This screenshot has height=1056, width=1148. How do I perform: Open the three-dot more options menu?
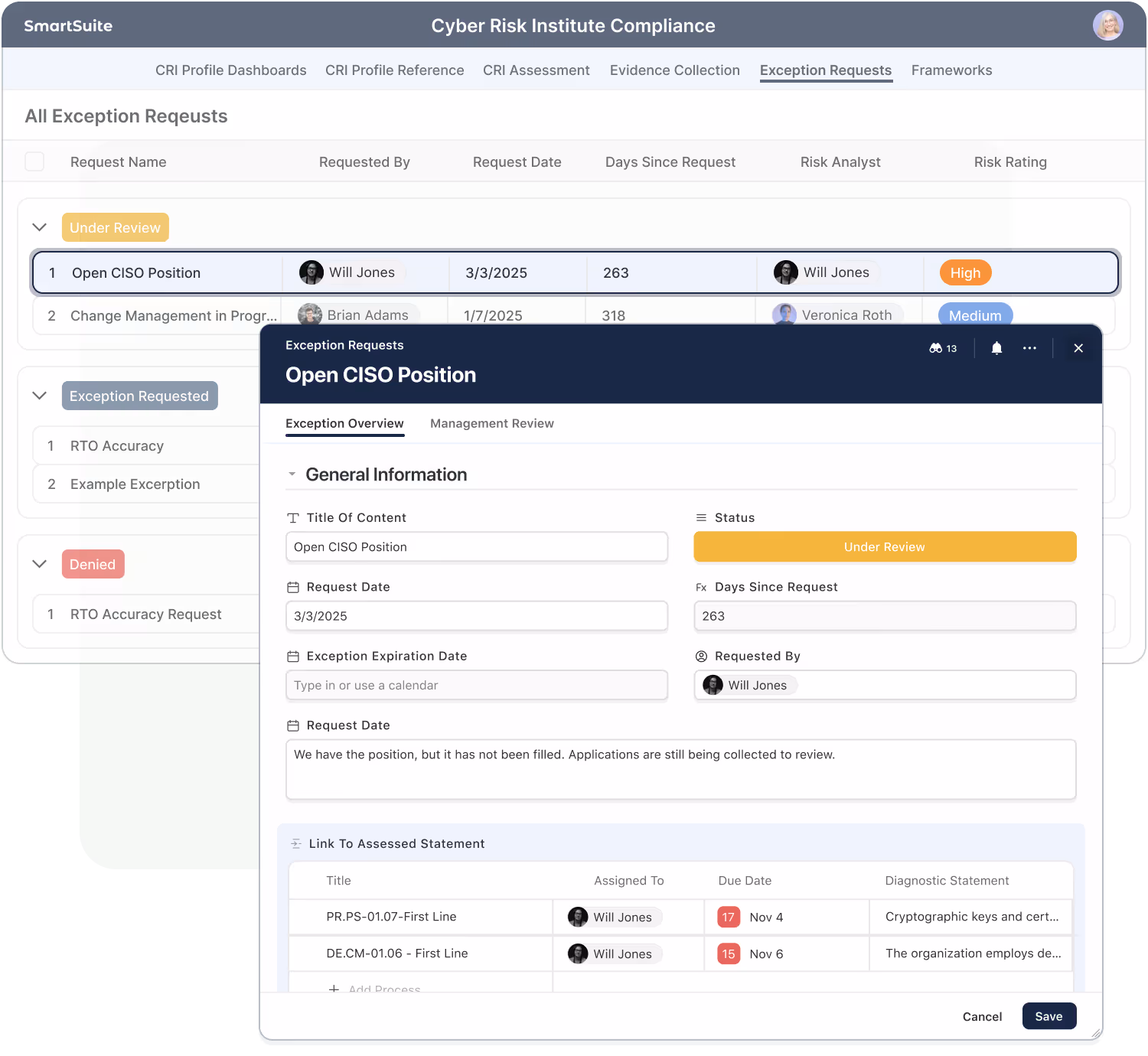(1029, 348)
